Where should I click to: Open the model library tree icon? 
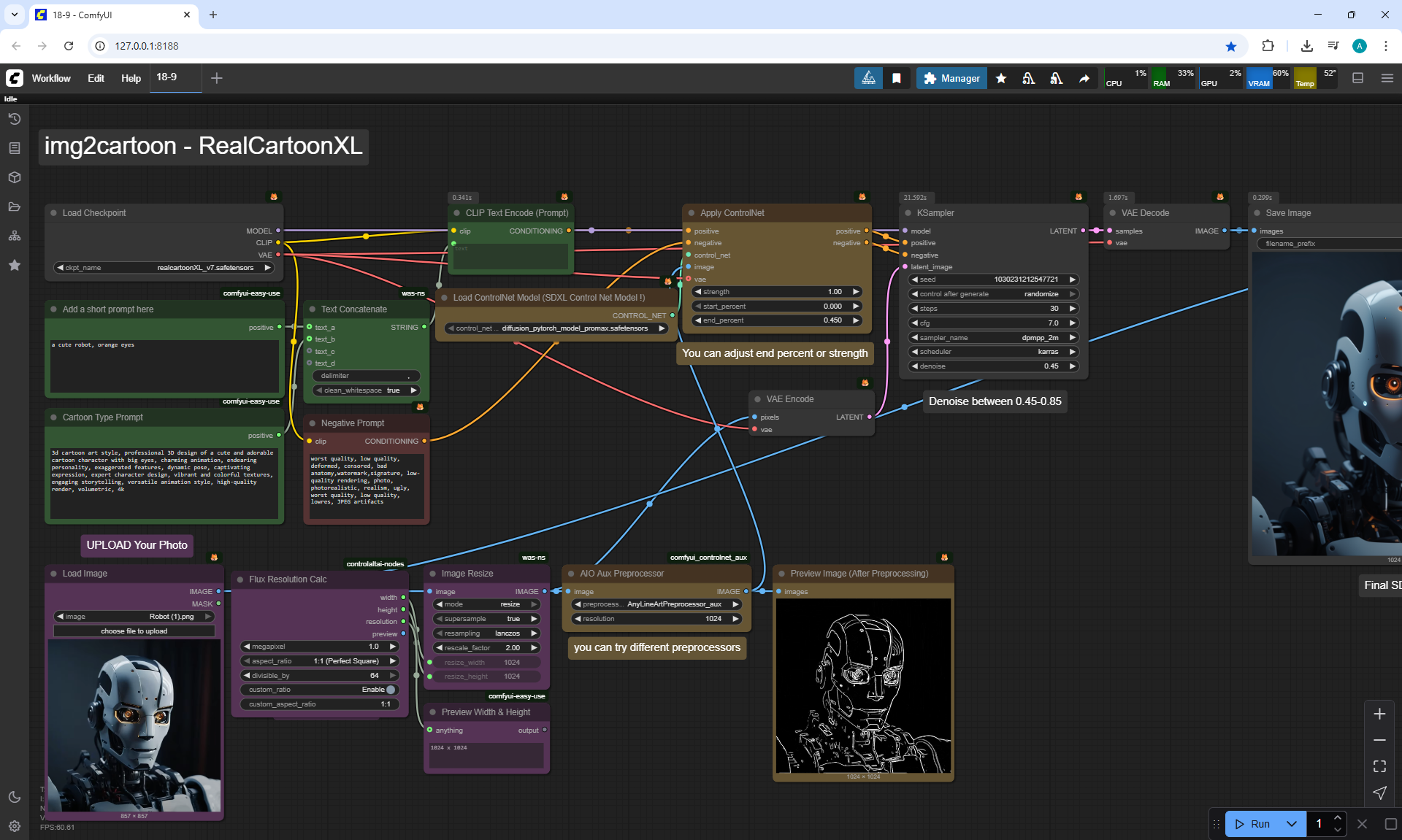click(14, 236)
